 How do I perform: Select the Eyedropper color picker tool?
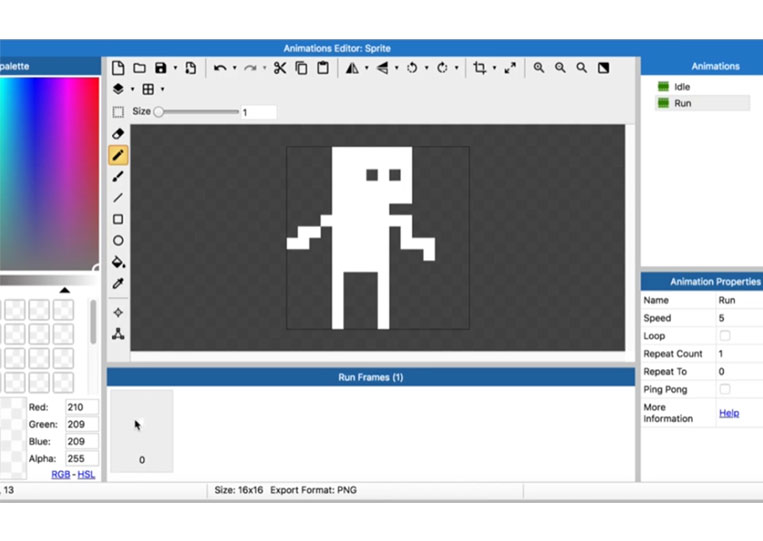click(118, 283)
